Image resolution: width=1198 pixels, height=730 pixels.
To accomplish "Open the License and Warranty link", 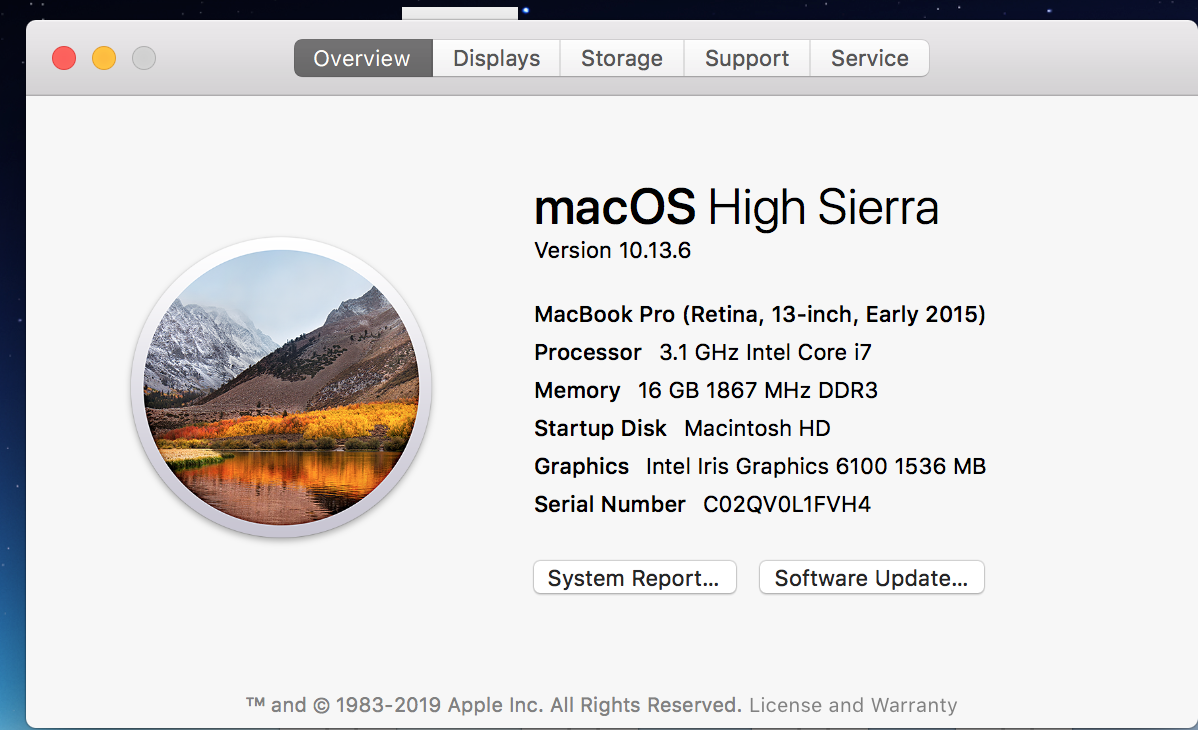I will (x=852, y=705).
